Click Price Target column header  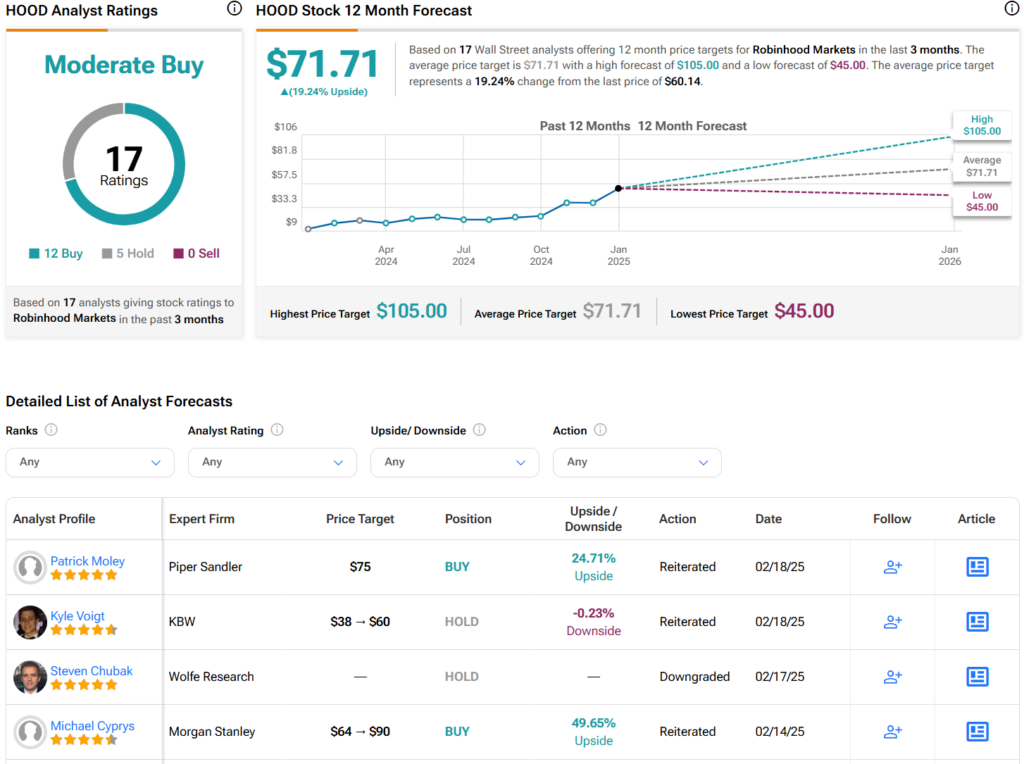click(x=360, y=519)
